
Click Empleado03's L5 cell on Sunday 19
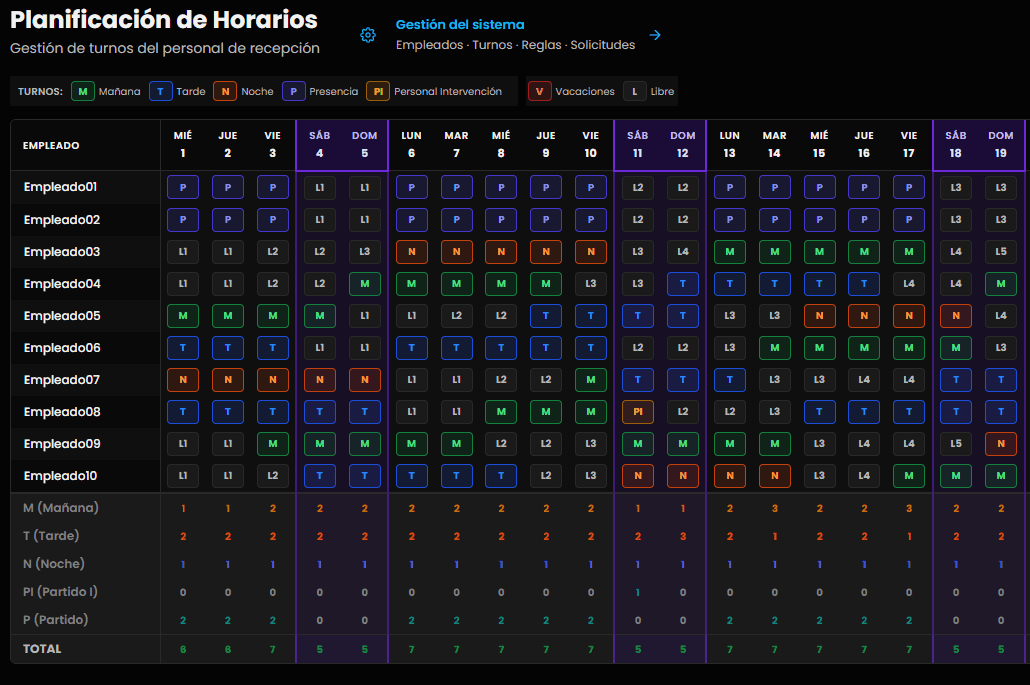(1001, 252)
